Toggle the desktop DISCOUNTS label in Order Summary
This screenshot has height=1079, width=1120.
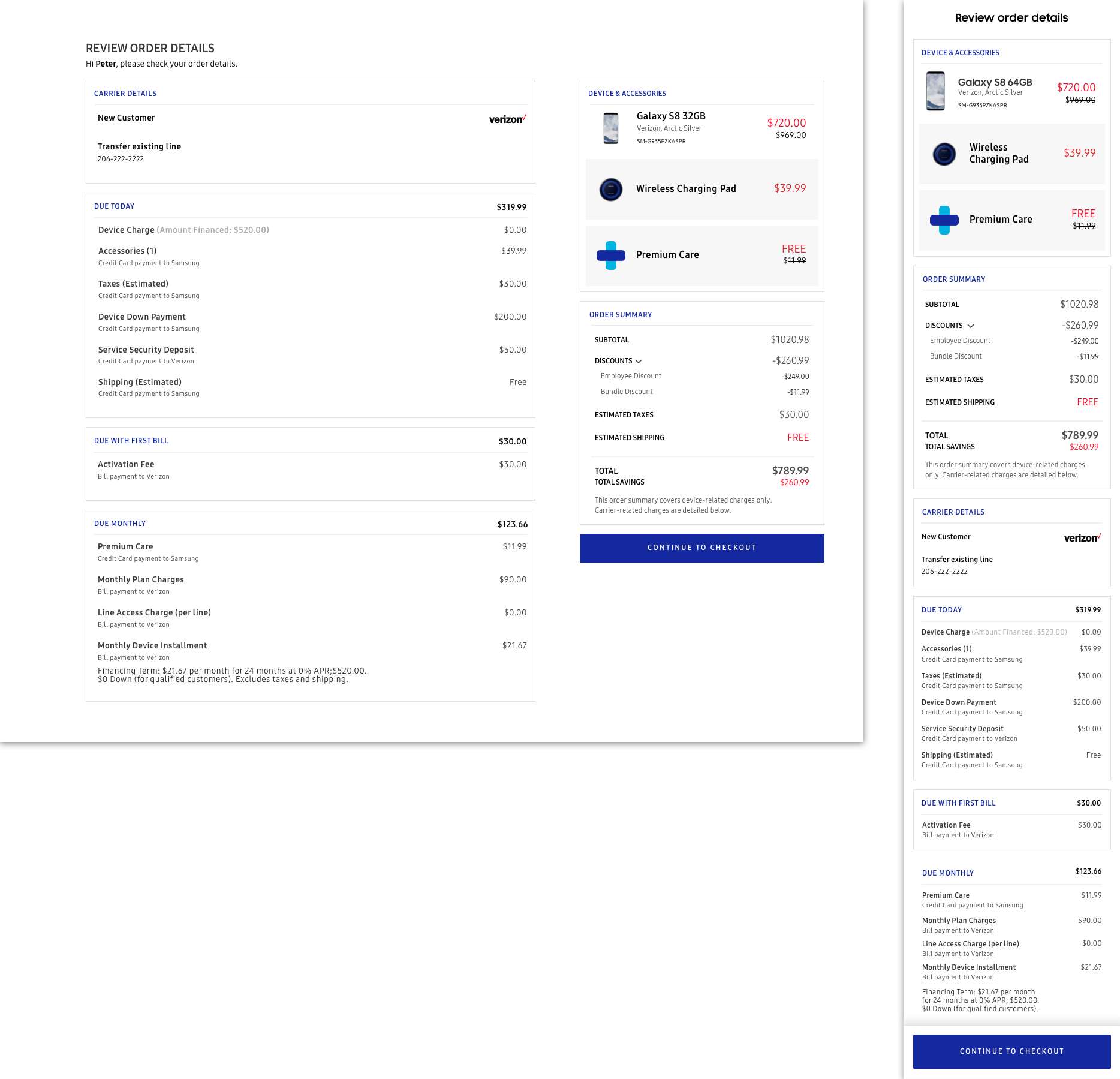(613, 361)
